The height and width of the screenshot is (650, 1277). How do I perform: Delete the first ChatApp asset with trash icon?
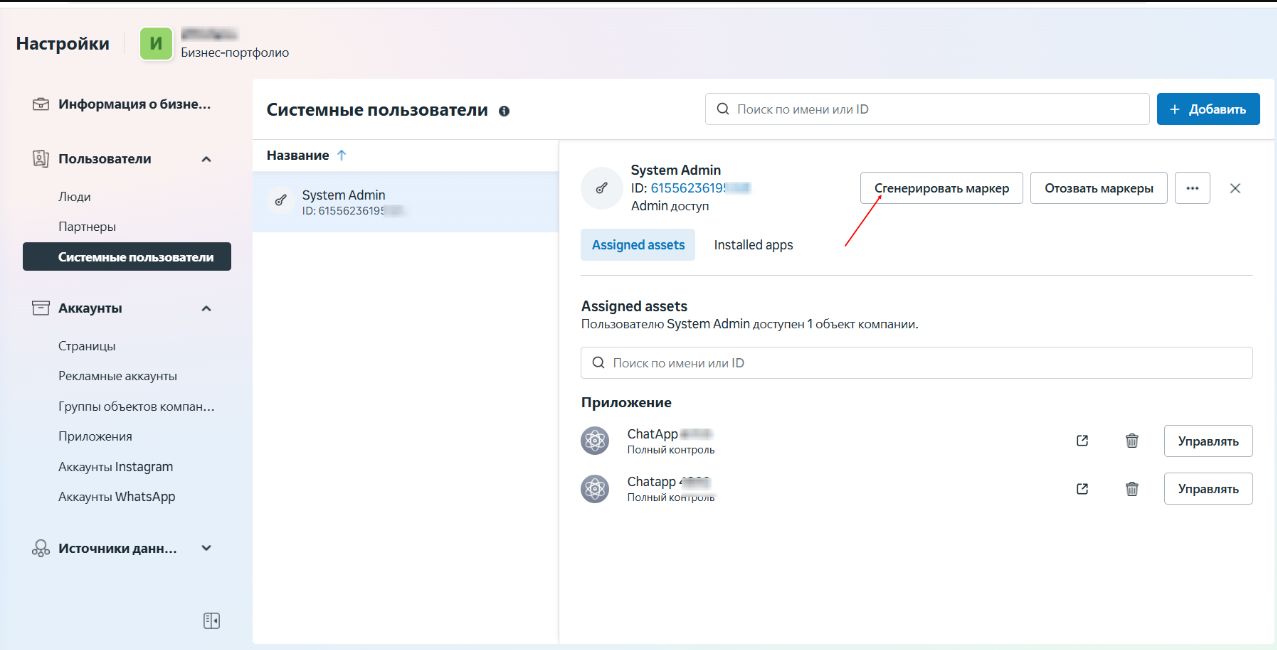(x=1132, y=441)
